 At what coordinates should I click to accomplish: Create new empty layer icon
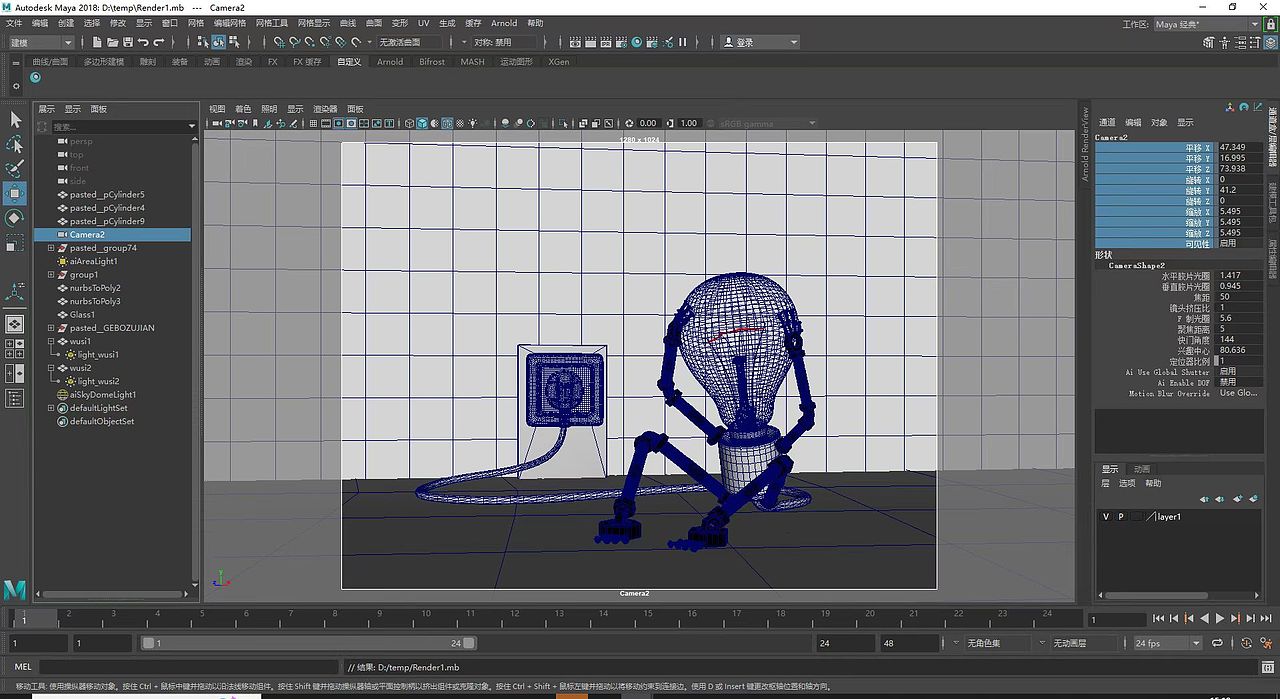(x=1239, y=498)
